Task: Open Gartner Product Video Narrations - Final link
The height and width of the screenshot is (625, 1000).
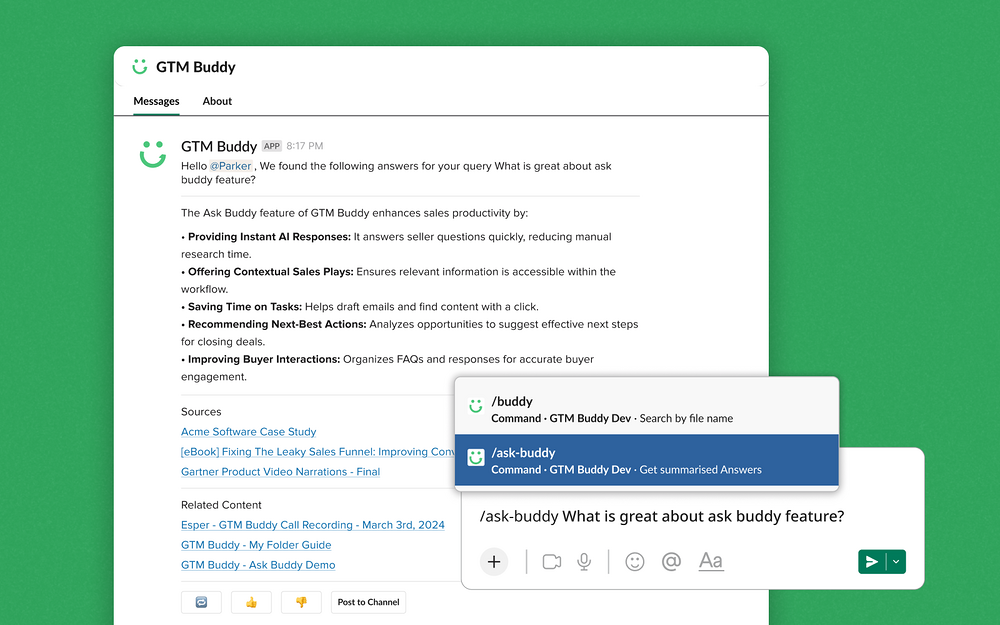Action: click(x=281, y=472)
